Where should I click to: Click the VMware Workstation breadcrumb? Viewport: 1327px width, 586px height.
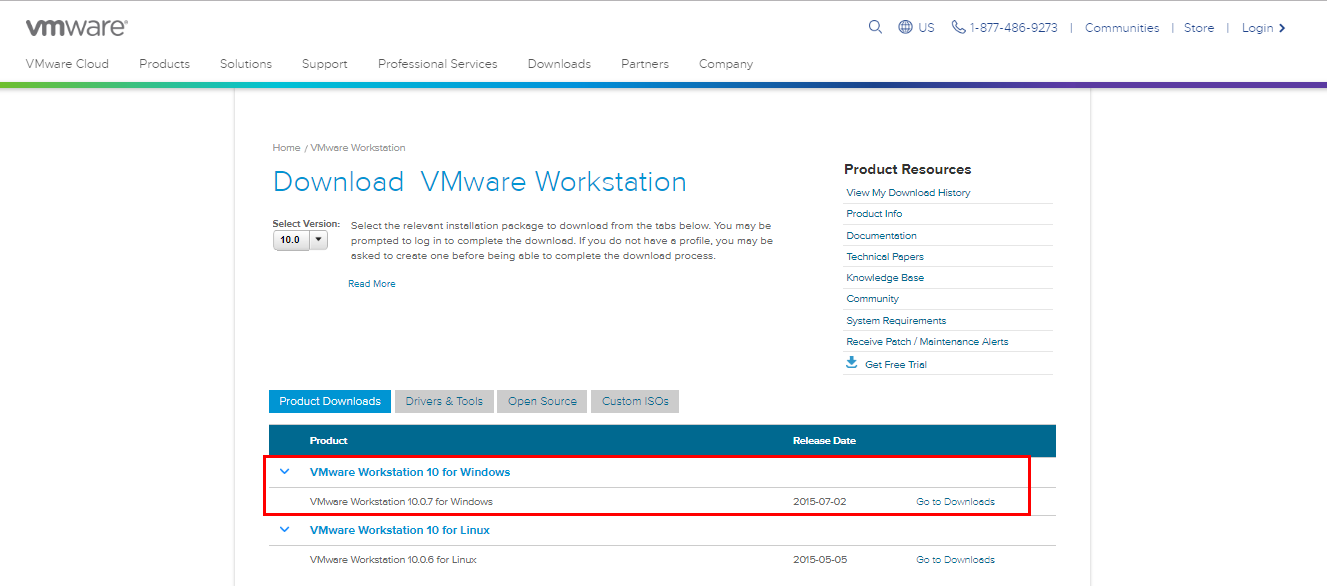pyautogui.click(x=358, y=148)
